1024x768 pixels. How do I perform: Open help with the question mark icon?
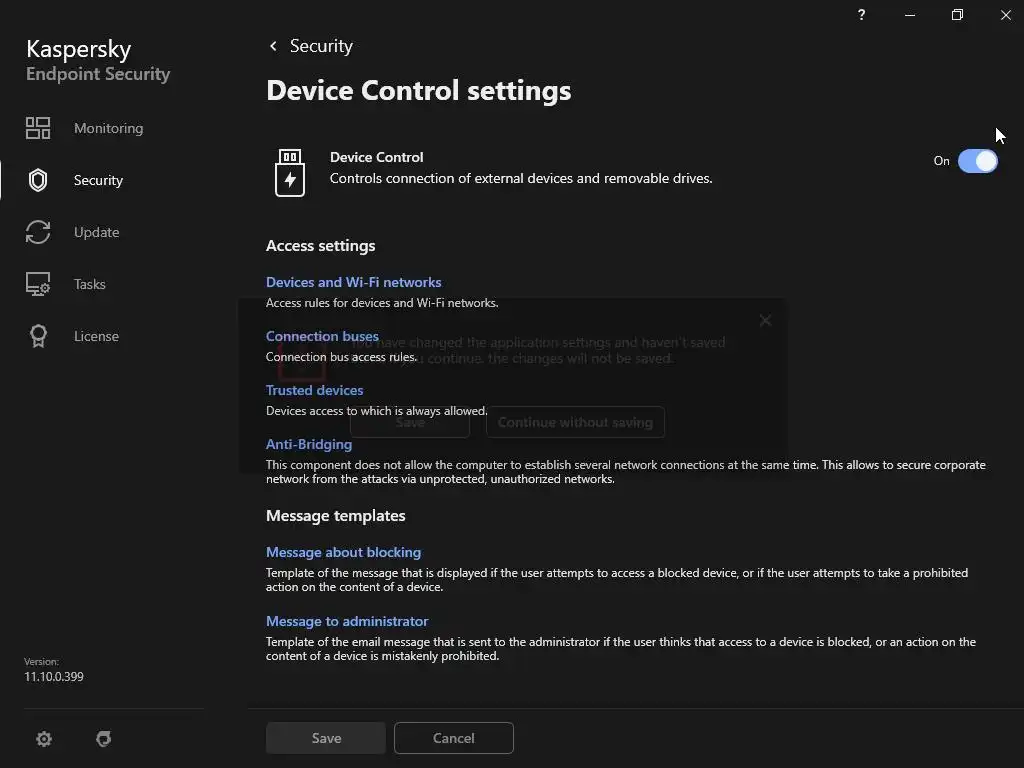pyautogui.click(x=861, y=14)
